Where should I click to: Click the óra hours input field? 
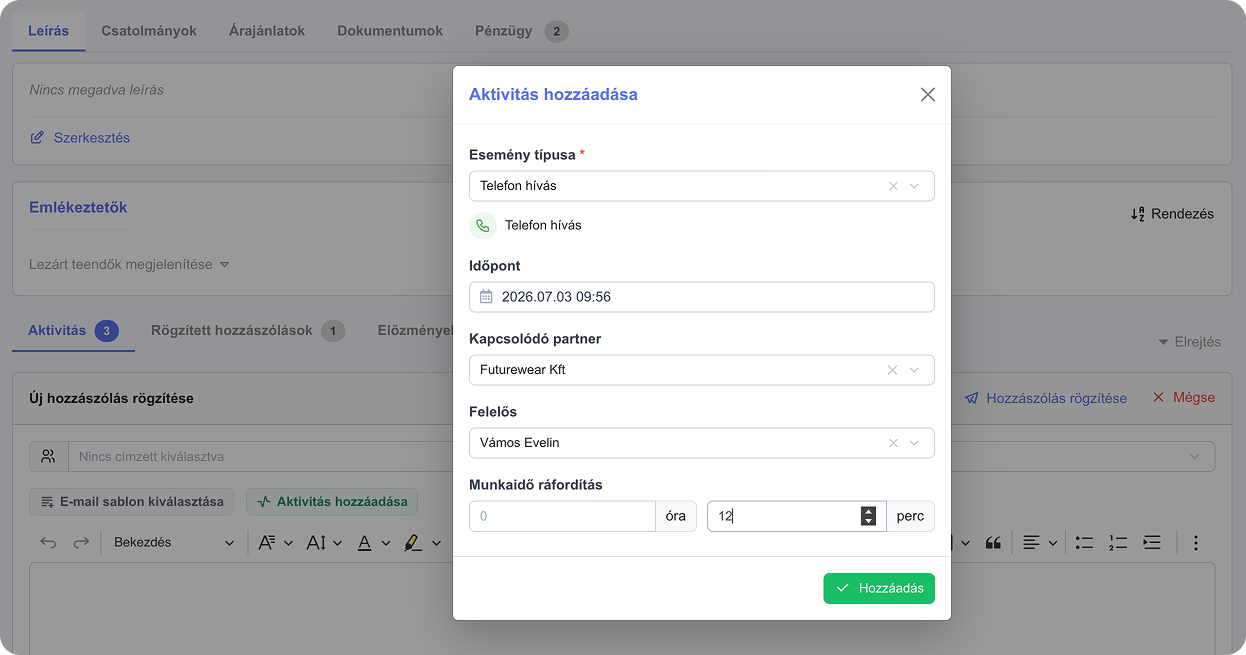pos(562,516)
